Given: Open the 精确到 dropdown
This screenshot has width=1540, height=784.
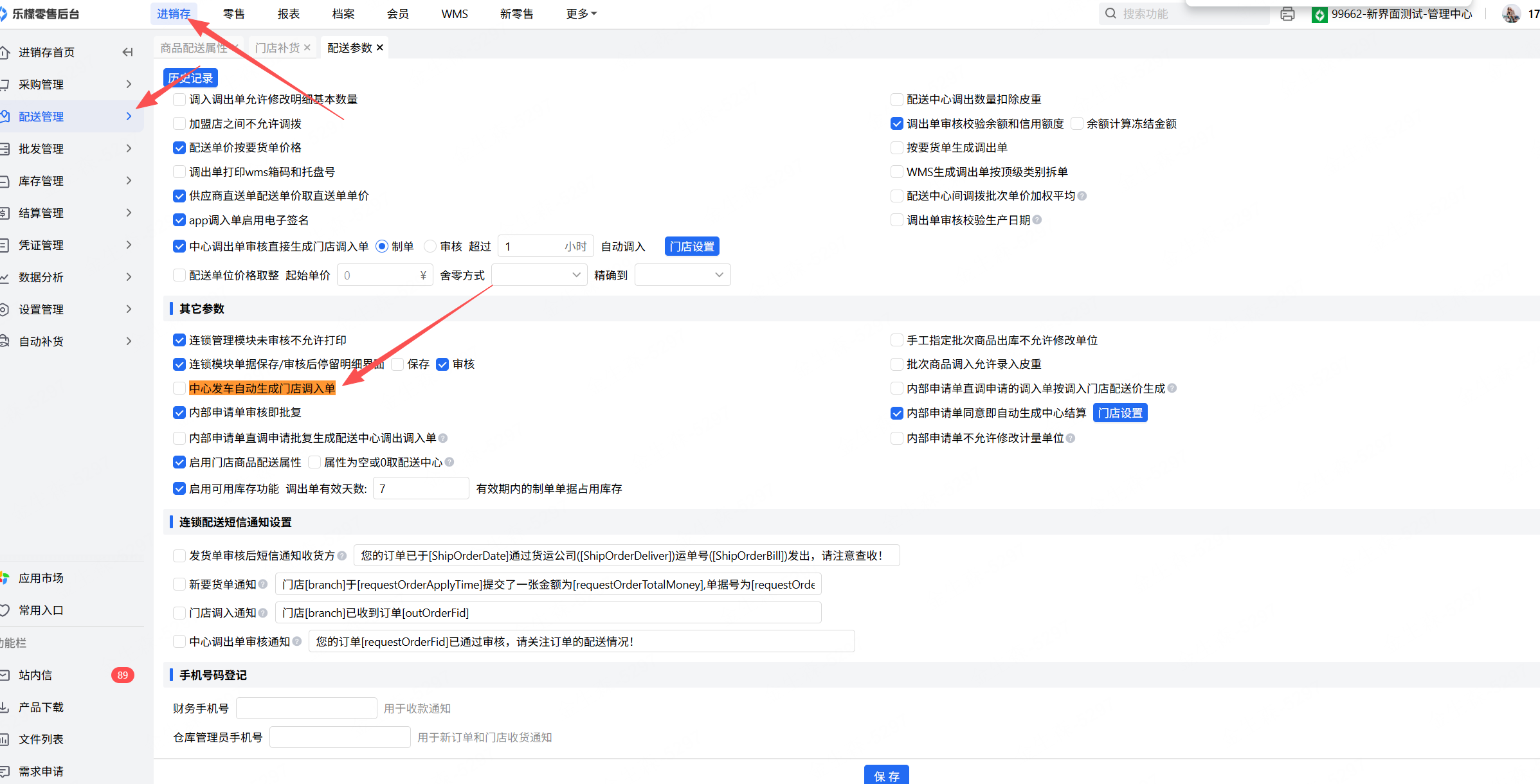Looking at the screenshot, I should pyautogui.click(x=682, y=275).
